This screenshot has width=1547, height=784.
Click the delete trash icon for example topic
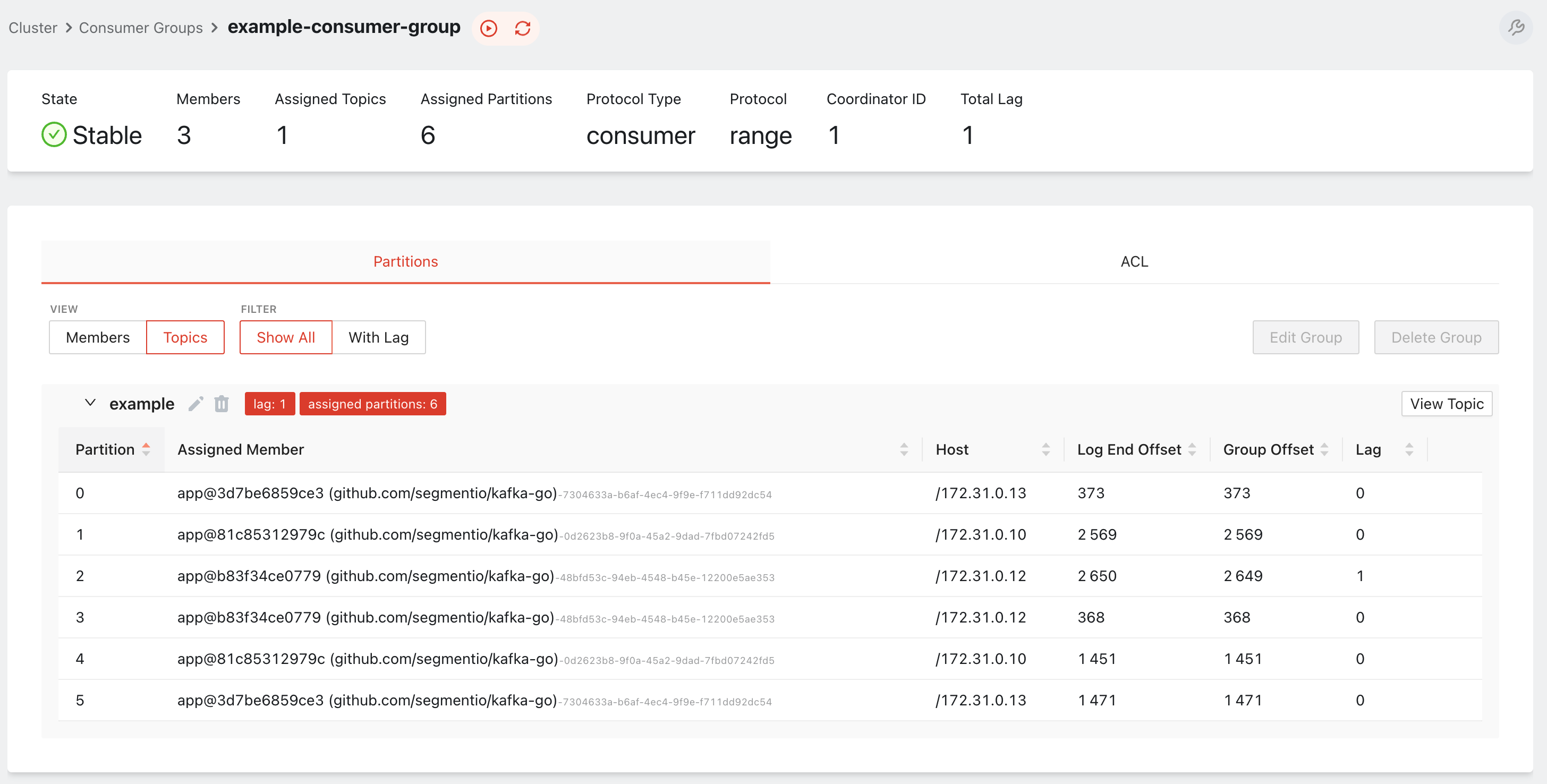[222, 403]
